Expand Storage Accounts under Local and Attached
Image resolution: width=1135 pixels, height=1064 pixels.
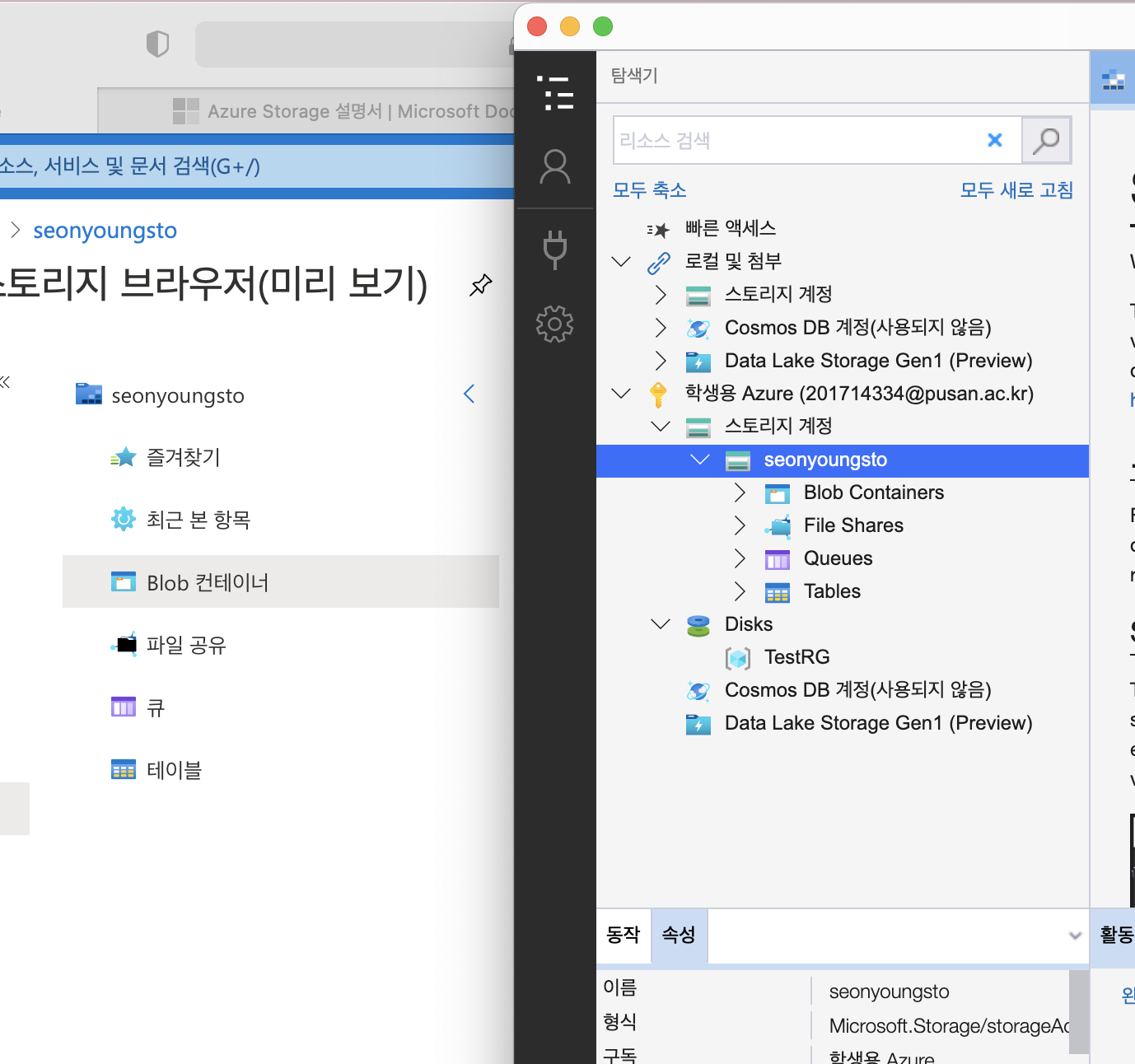pyautogui.click(x=661, y=295)
